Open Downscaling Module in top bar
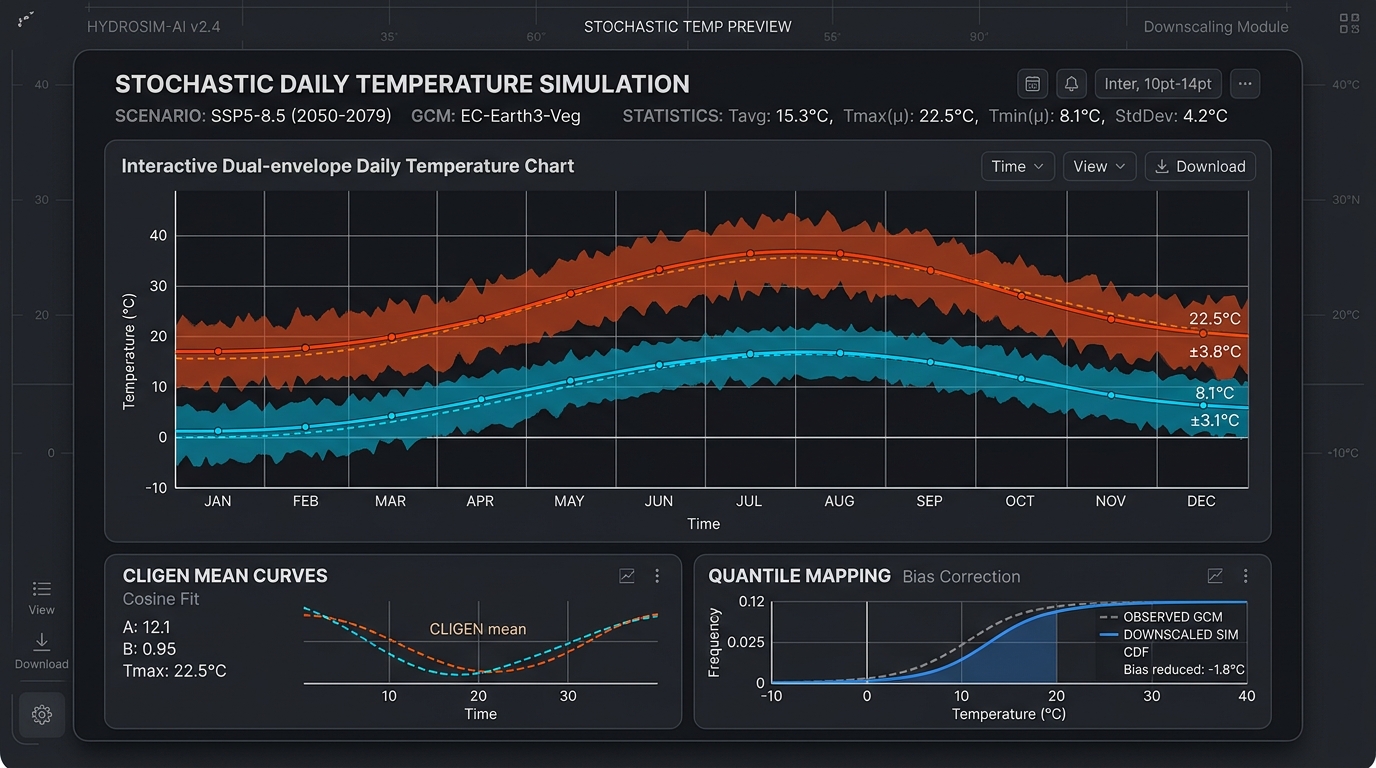 point(1216,27)
